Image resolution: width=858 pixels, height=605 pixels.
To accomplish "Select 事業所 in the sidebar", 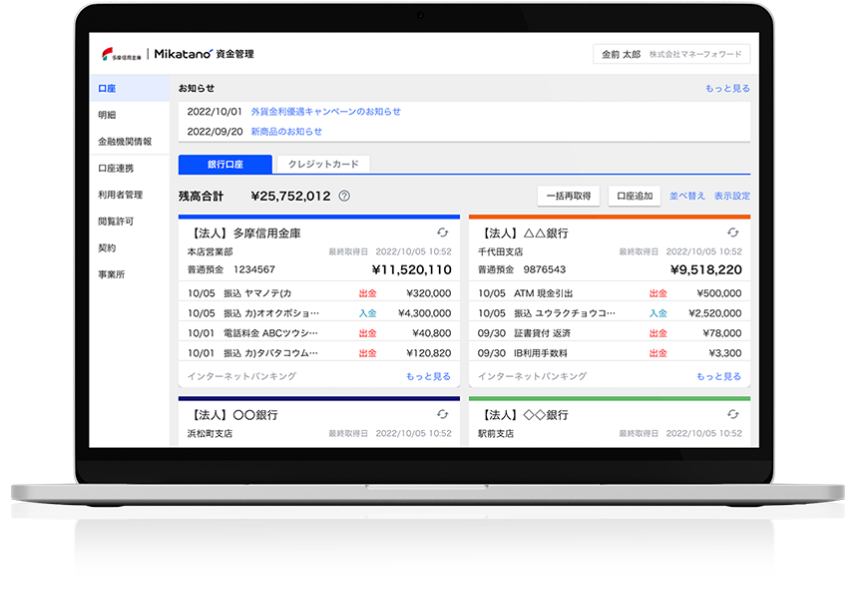I will (130, 275).
